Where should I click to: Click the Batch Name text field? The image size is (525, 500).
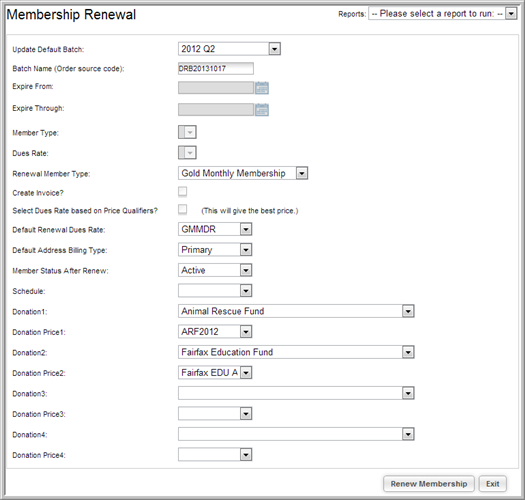point(216,69)
